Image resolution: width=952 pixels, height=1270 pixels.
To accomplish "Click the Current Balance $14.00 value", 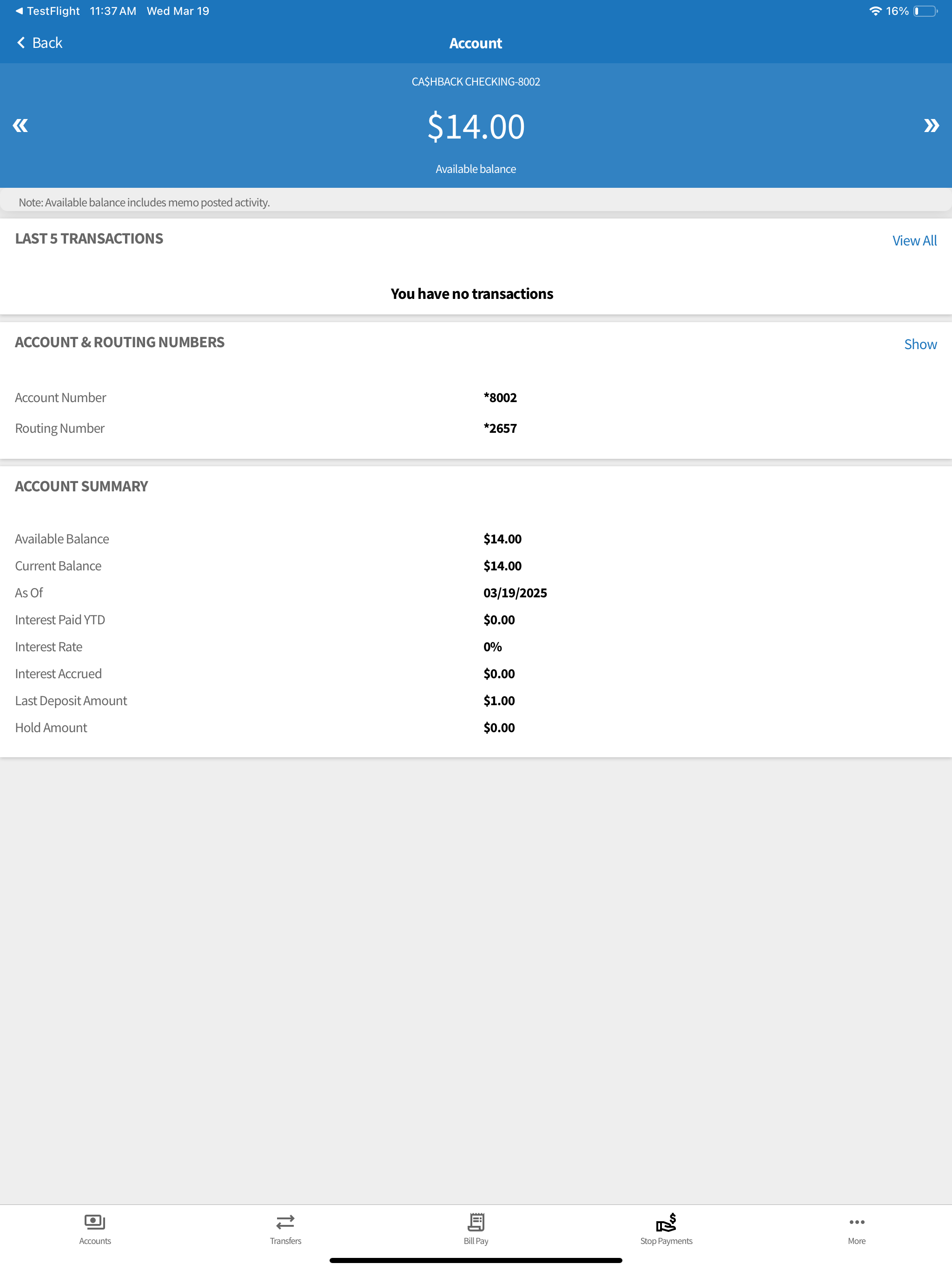I will (x=502, y=566).
